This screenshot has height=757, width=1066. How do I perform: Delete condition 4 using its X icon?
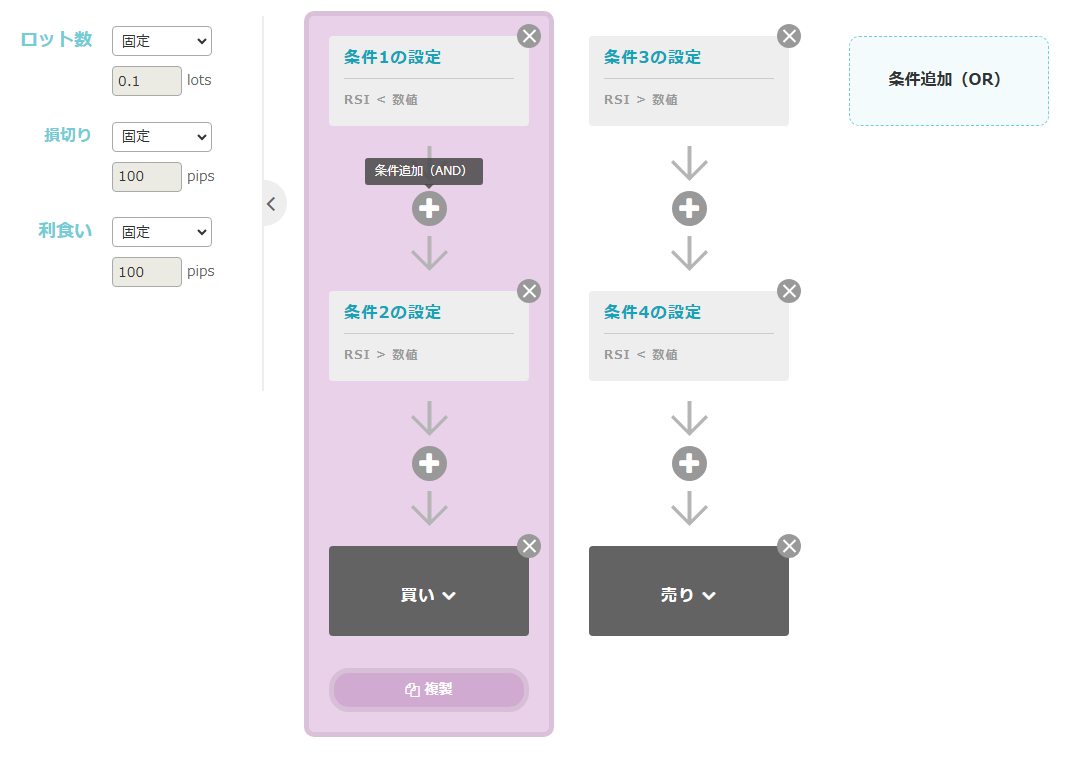(789, 291)
